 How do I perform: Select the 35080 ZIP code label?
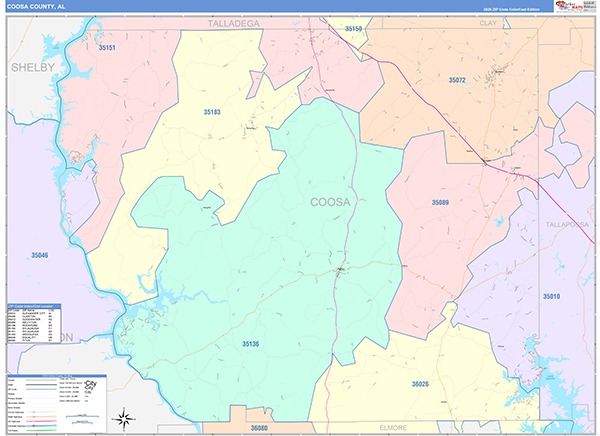(259, 428)
